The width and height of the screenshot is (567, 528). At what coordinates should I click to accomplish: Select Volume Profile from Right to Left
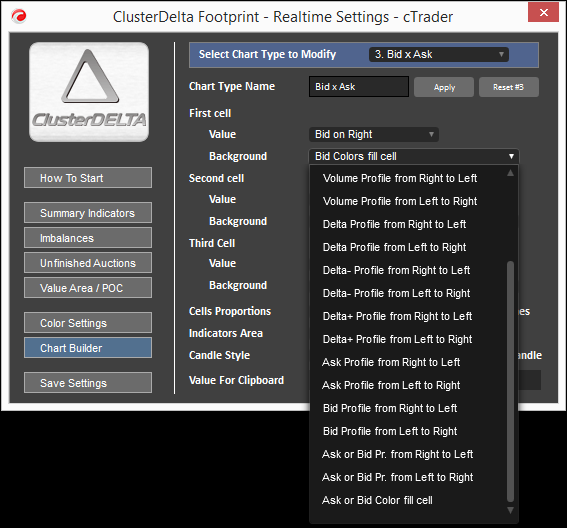[408, 178]
